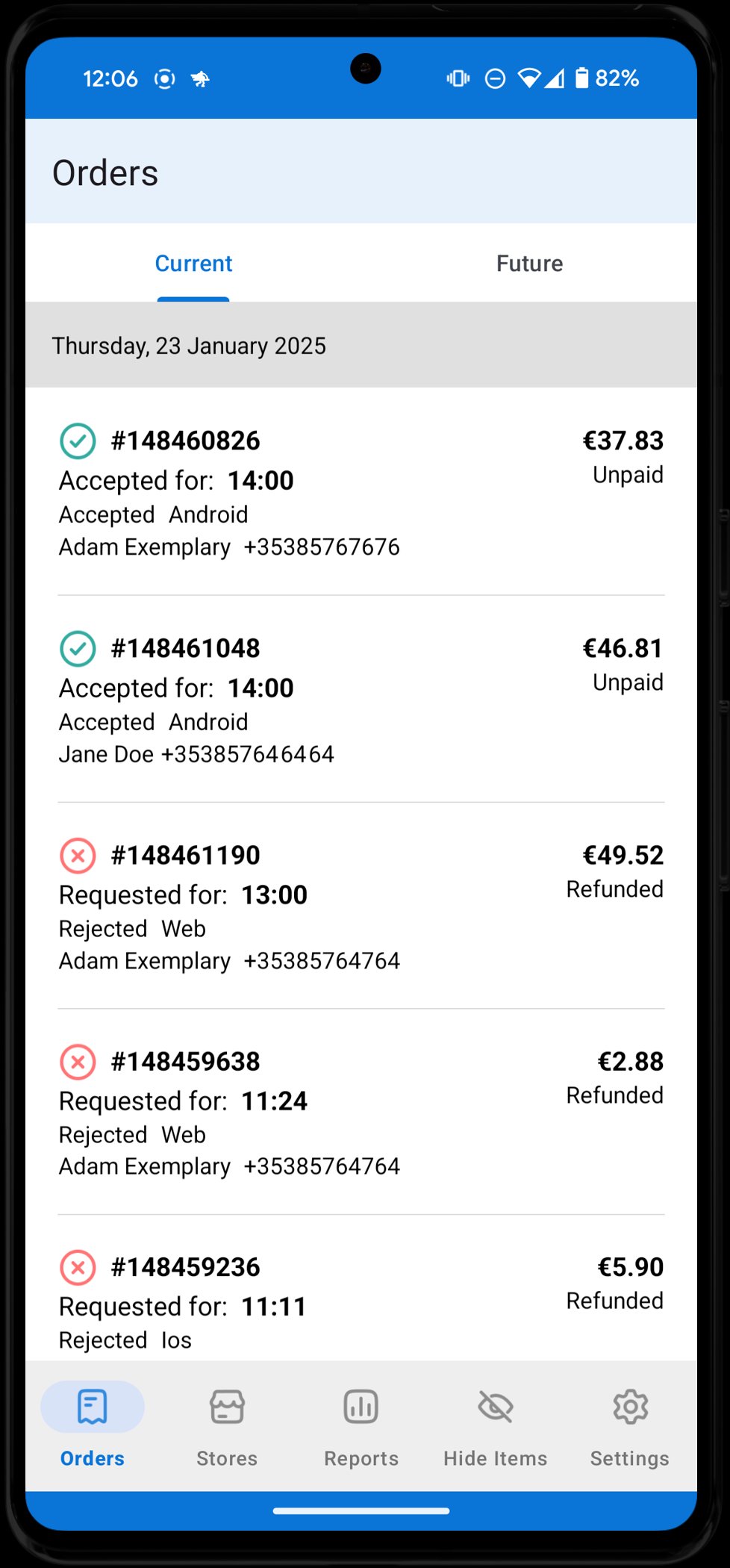Tap the Hide Items crossed-eye icon
The width and height of the screenshot is (730, 1568).
point(496,1407)
